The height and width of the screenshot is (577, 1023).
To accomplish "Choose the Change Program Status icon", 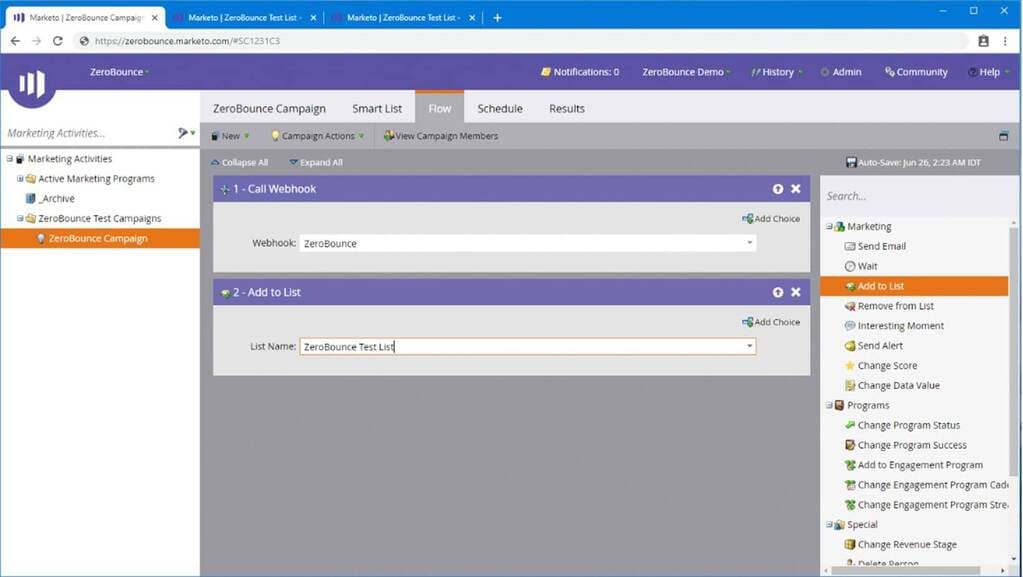I will pos(849,425).
